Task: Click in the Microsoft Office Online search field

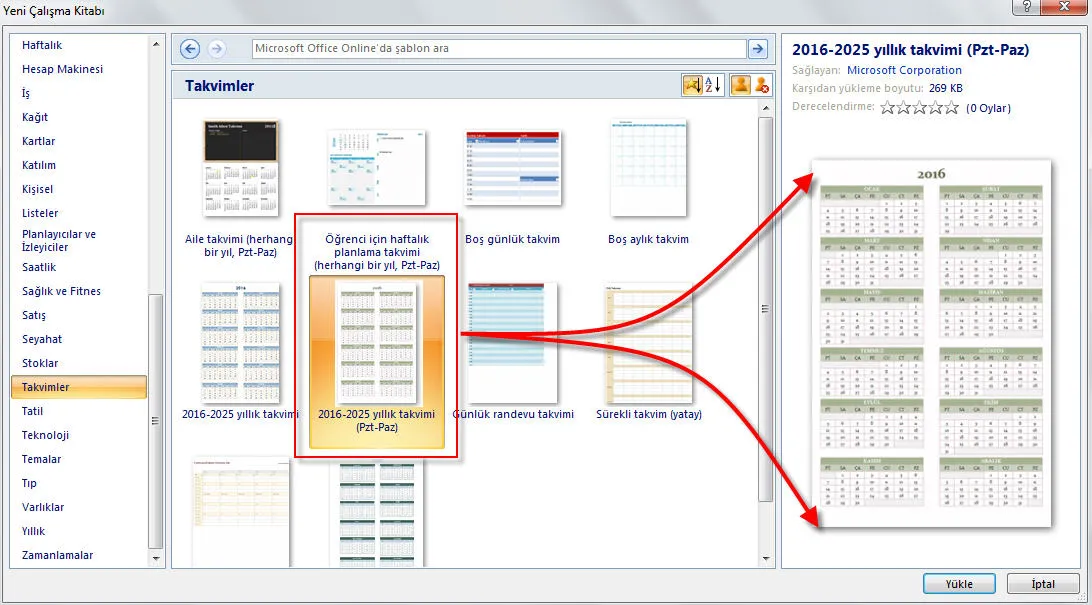Action: 498,49
